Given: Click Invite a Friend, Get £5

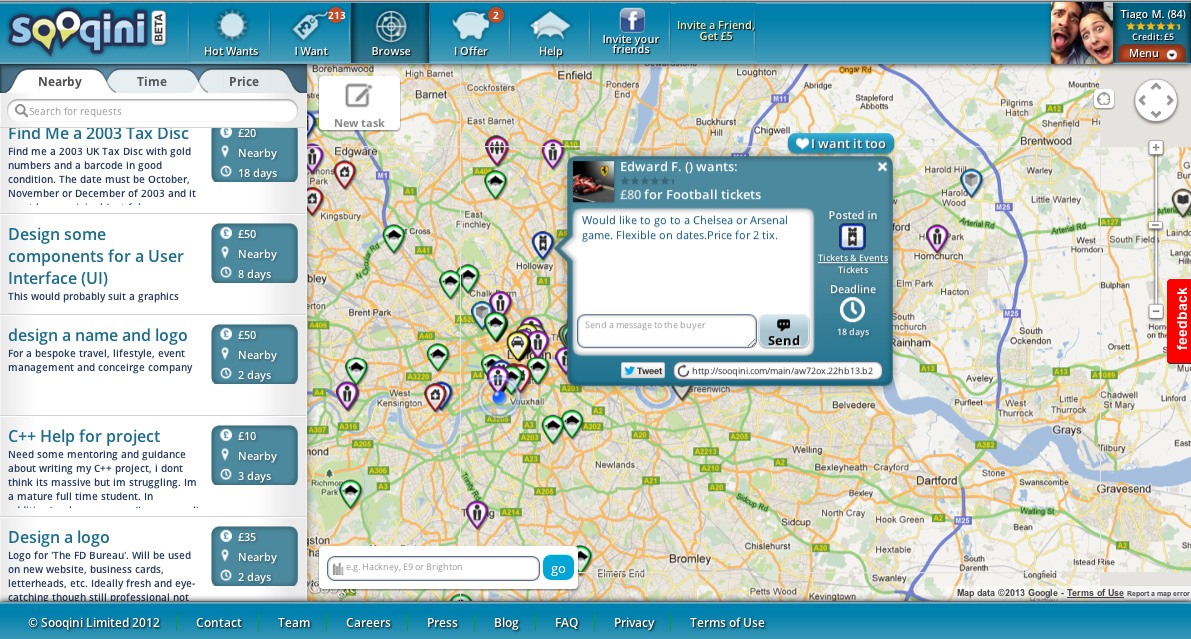Looking at the screenshot, I should pos(715,30).
